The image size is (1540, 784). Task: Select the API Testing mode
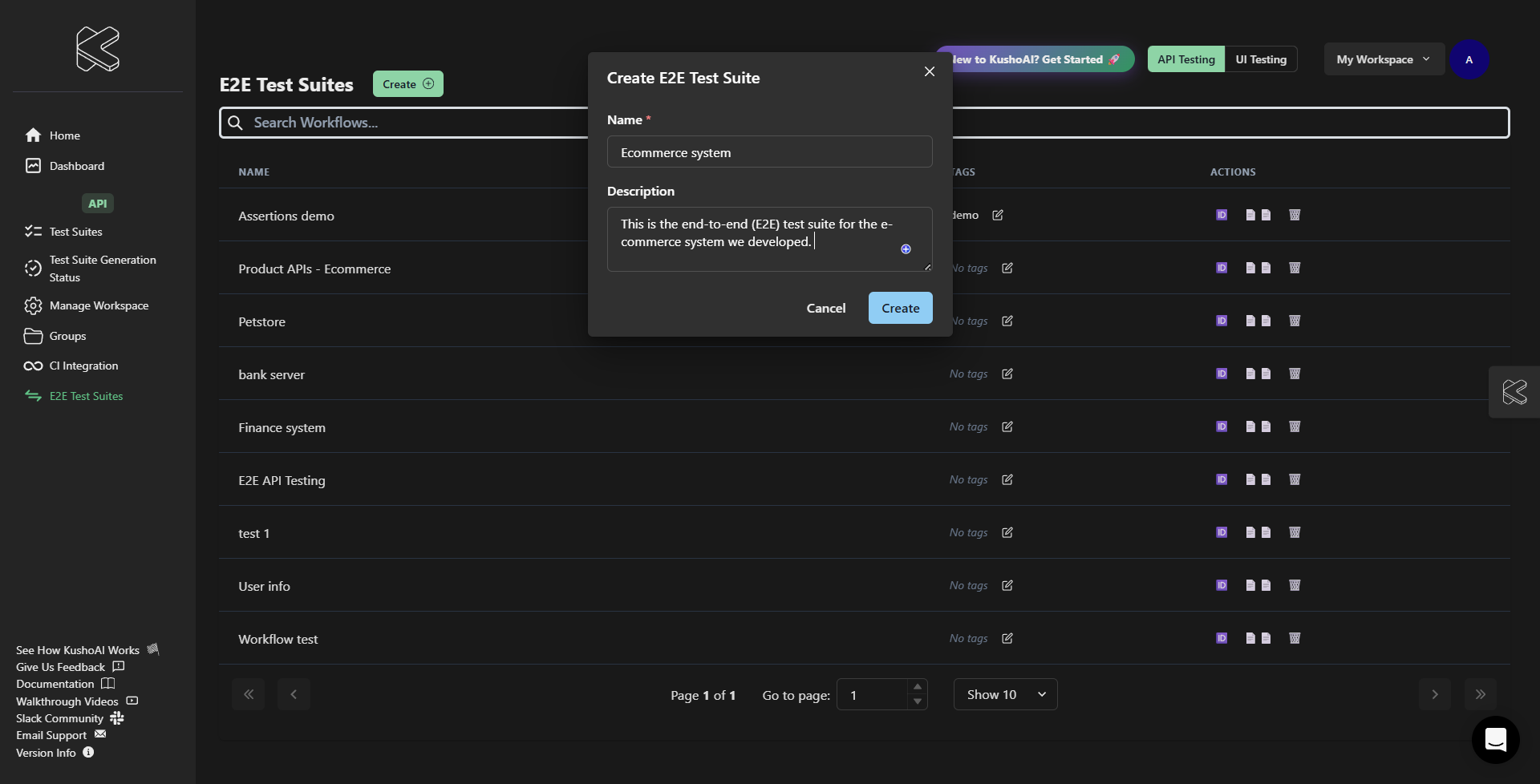(x=1185, y=59)
